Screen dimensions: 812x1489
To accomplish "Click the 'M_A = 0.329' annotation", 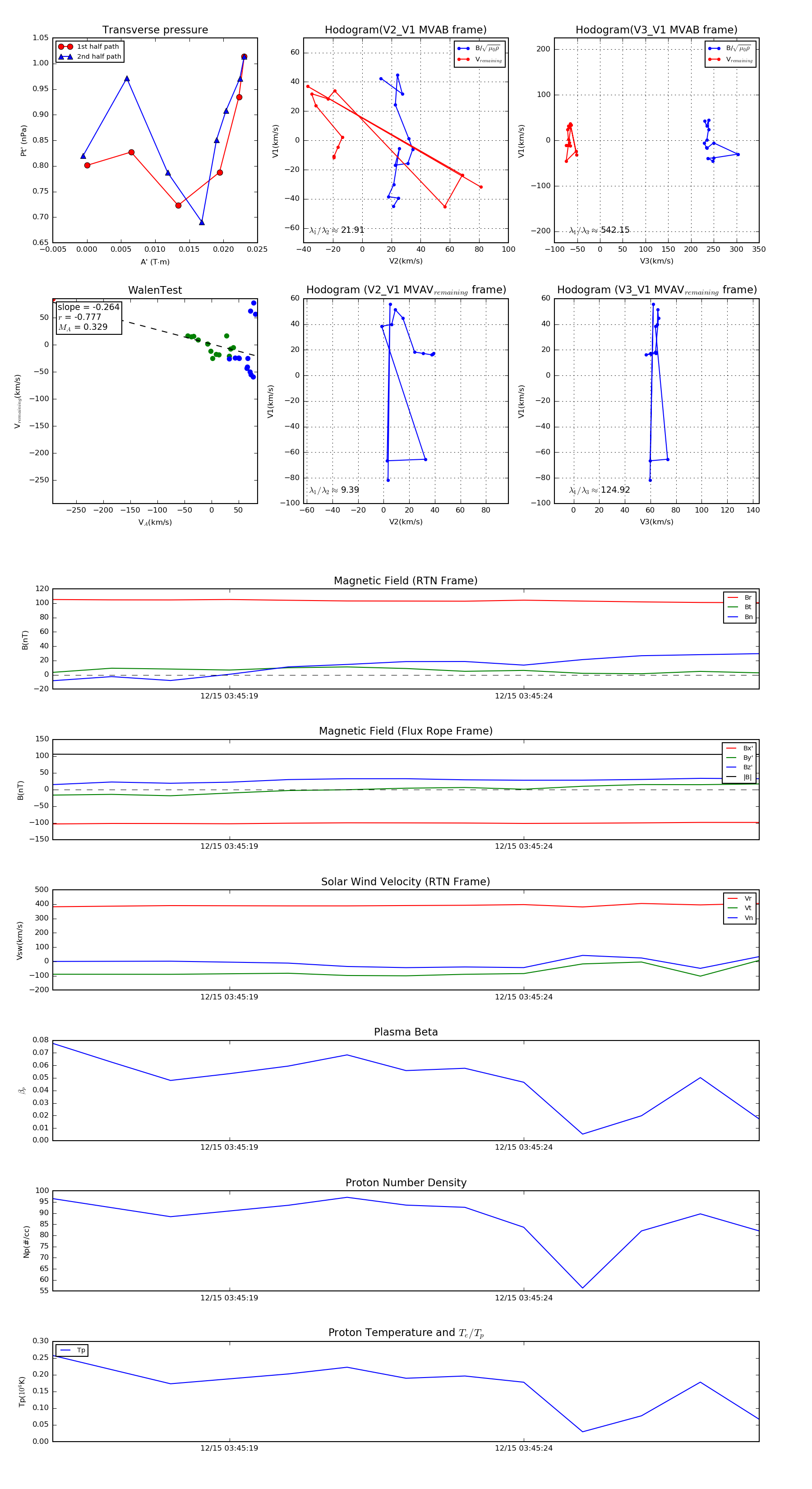I will point(83,327).
